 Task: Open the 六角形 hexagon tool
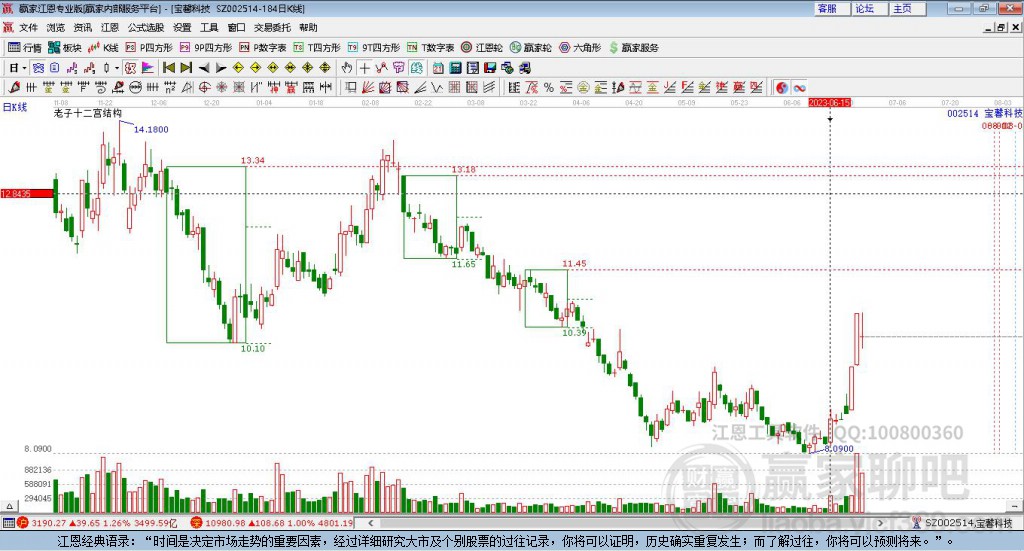click(x=580, y=48)
